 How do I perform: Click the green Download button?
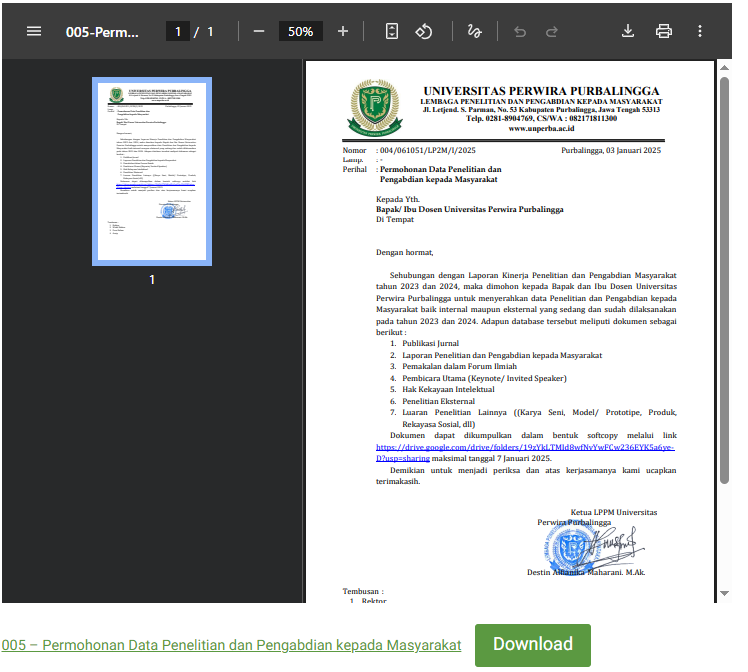[532, 645]
